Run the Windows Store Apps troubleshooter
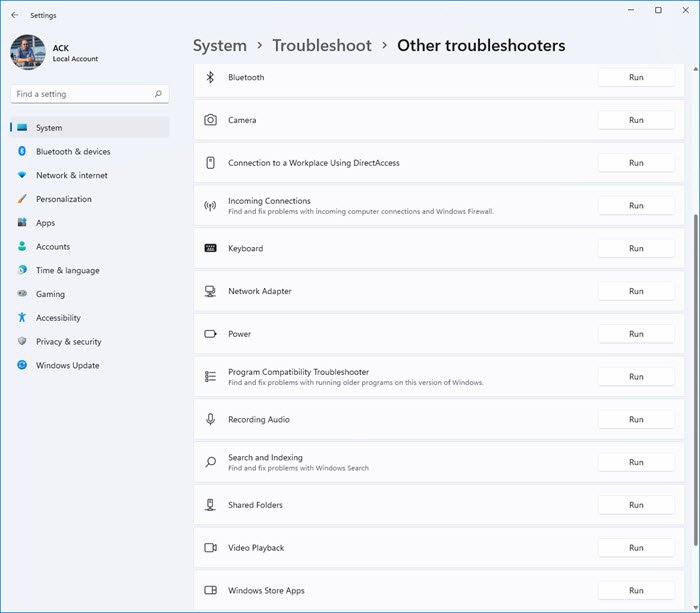The image size is (700, 613). pos(636,590)
